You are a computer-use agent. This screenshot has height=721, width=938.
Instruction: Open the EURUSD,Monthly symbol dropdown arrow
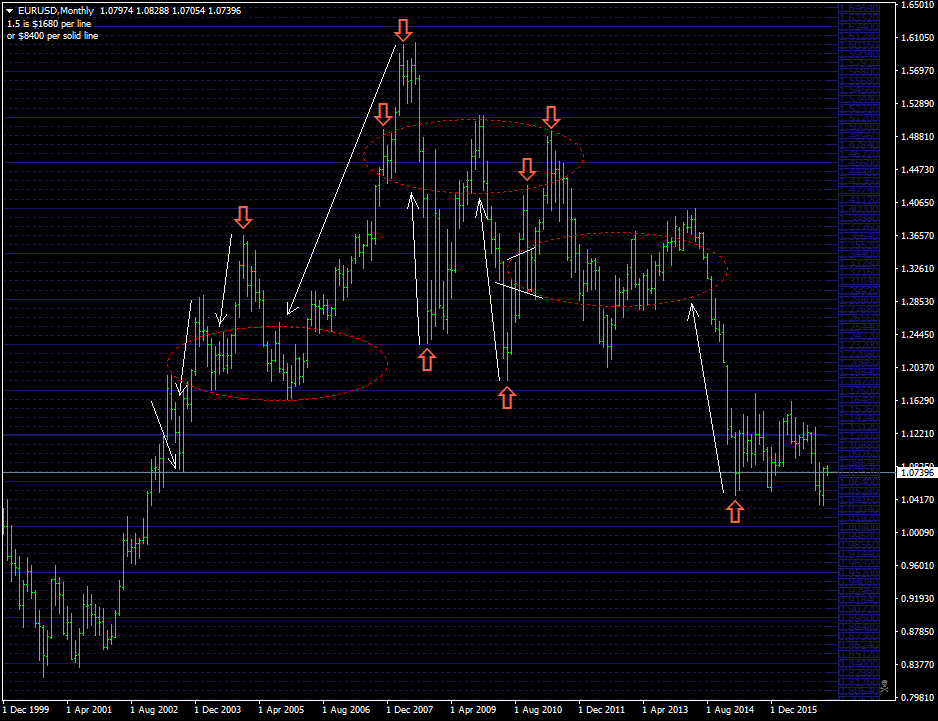click(x=8, y=9)
